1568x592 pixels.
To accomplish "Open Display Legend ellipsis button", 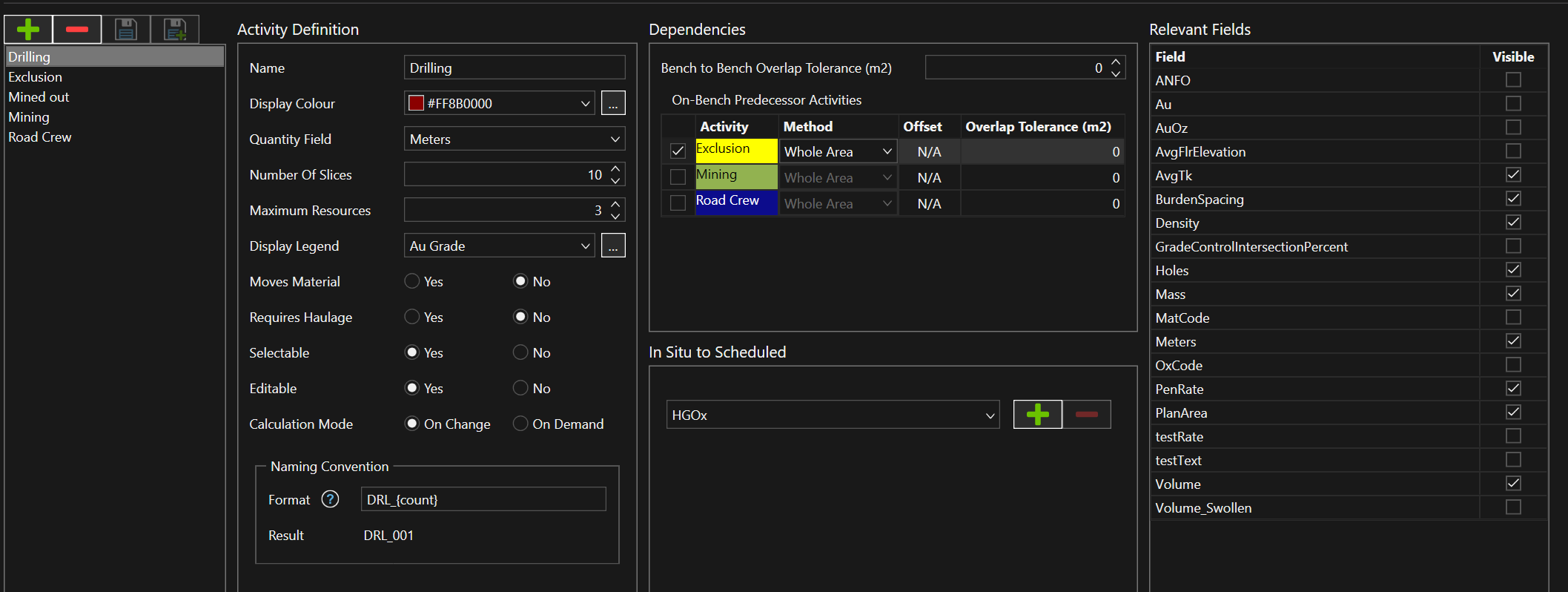I will [x=612, y=246].
